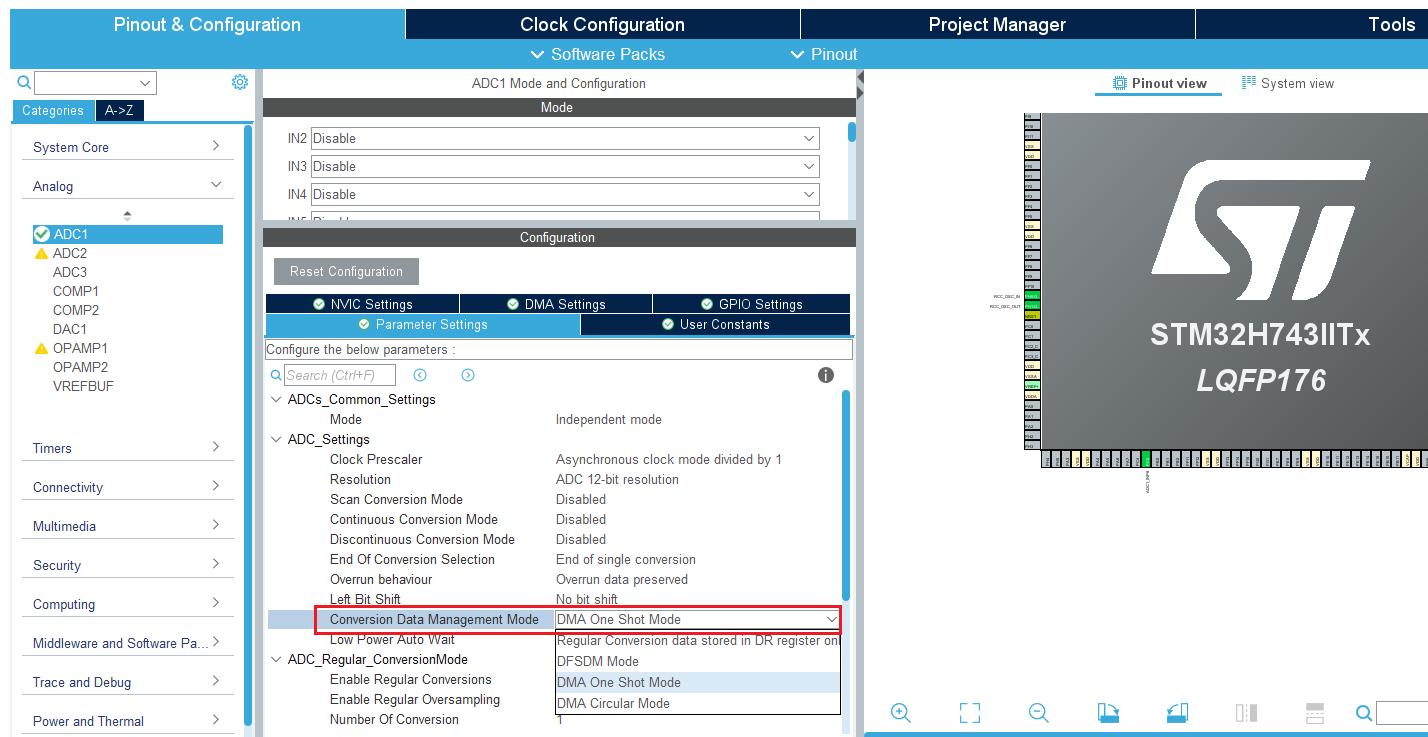The height and width of the screenshot is (737, 1428).
Task: Select the DMA Circular Mode option
Action: 698,703
